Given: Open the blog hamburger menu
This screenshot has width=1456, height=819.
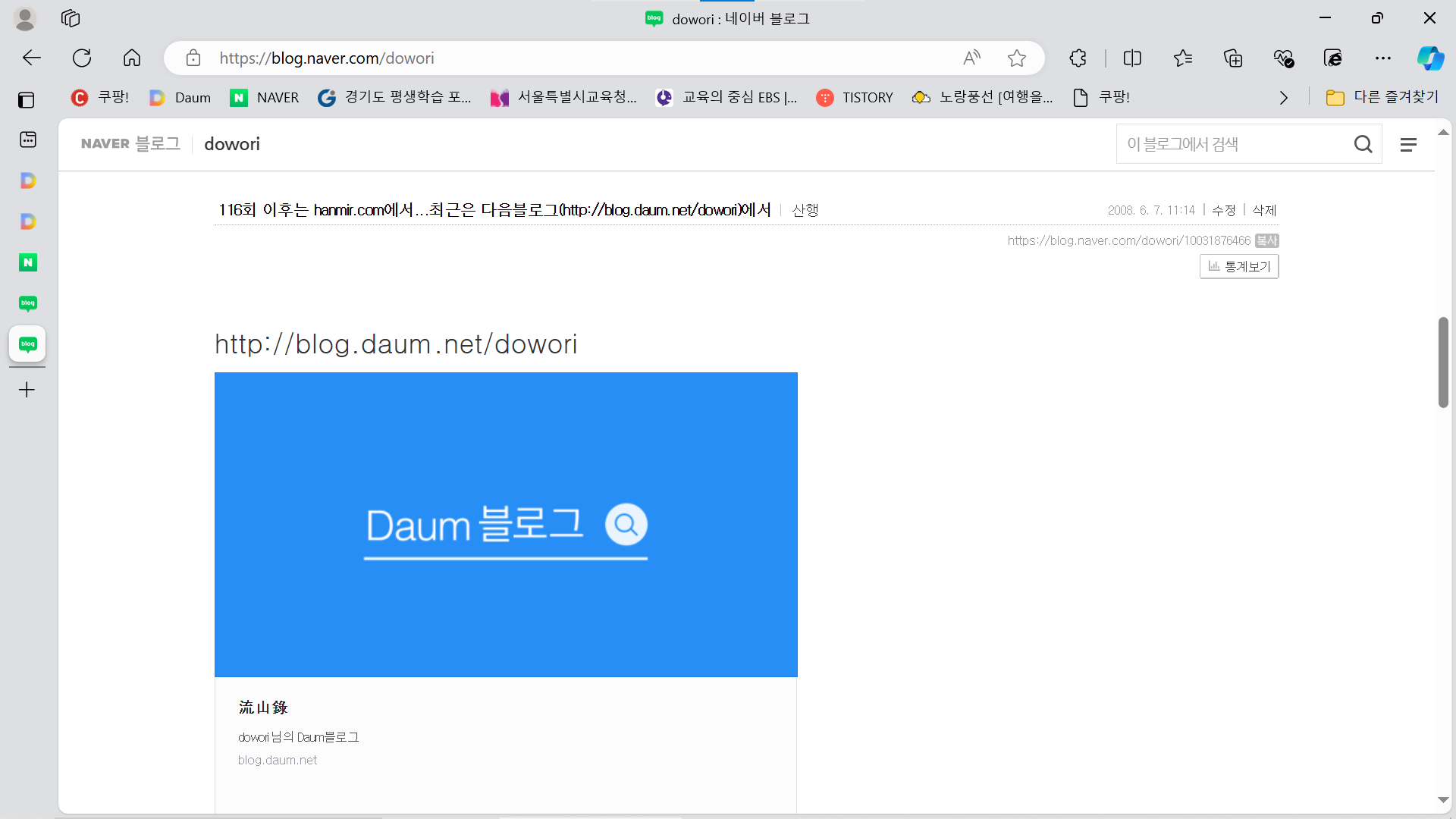Looking at the screenshot, I should (1408, 144).
